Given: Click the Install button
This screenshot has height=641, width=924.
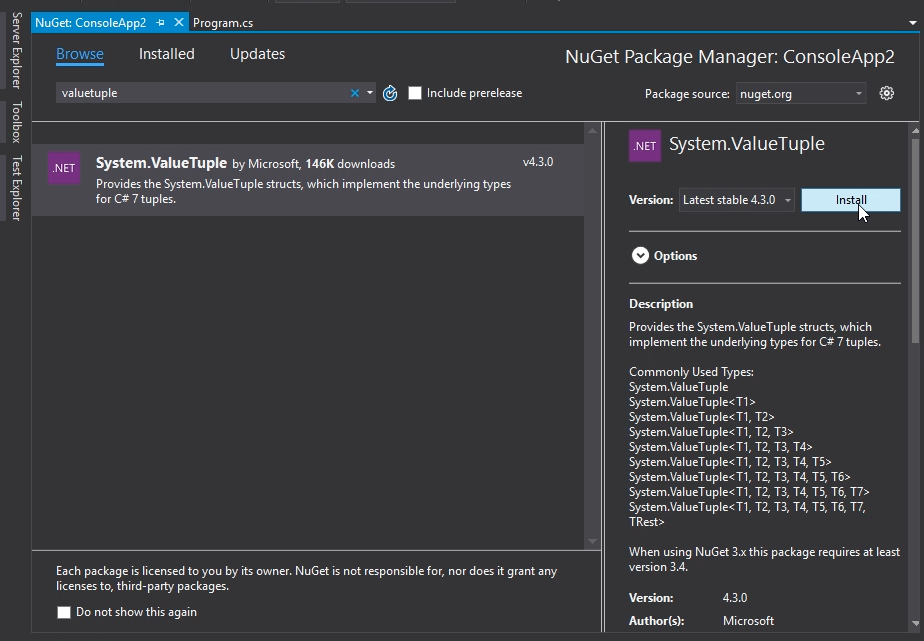Looking at the screenshot, I should (850, 200).
